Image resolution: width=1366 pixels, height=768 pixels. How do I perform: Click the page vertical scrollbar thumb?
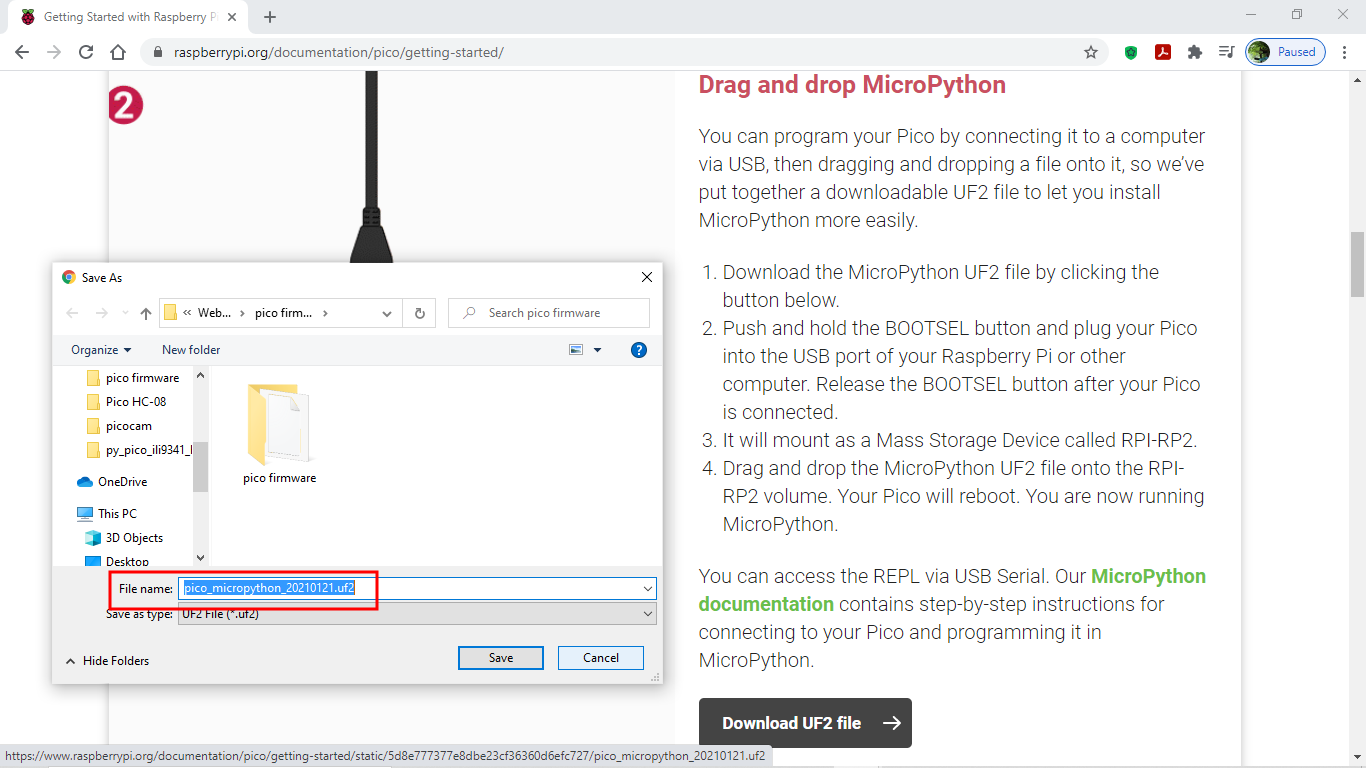coord(1357,264)
